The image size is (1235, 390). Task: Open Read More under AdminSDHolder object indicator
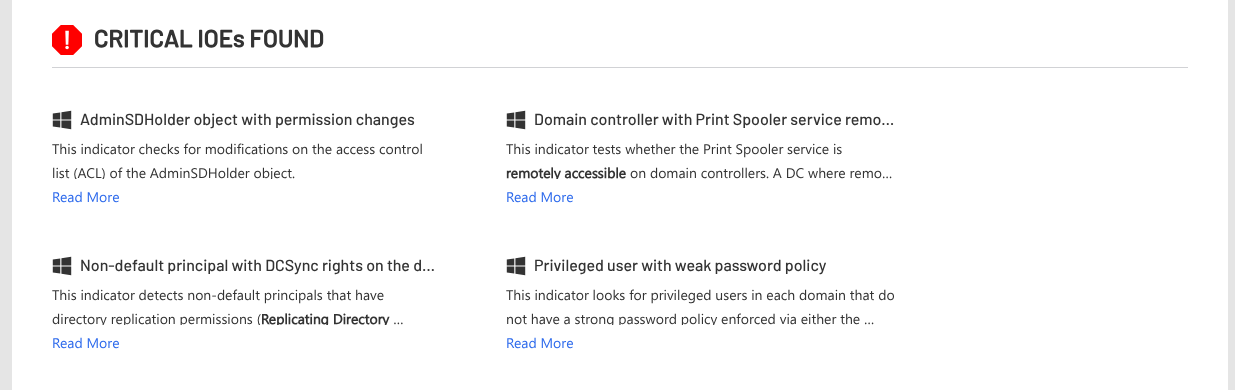point(86,197)
